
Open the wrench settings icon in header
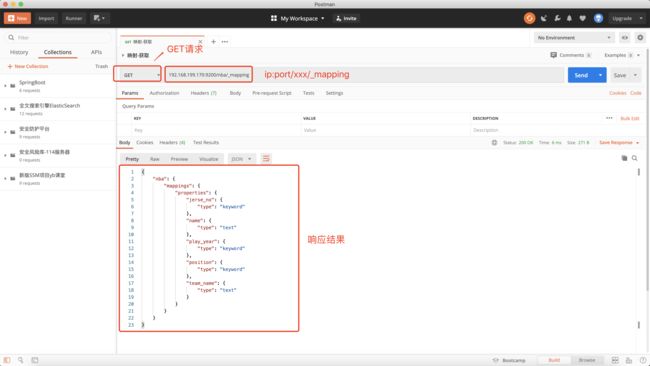click(x=557, y=18)
